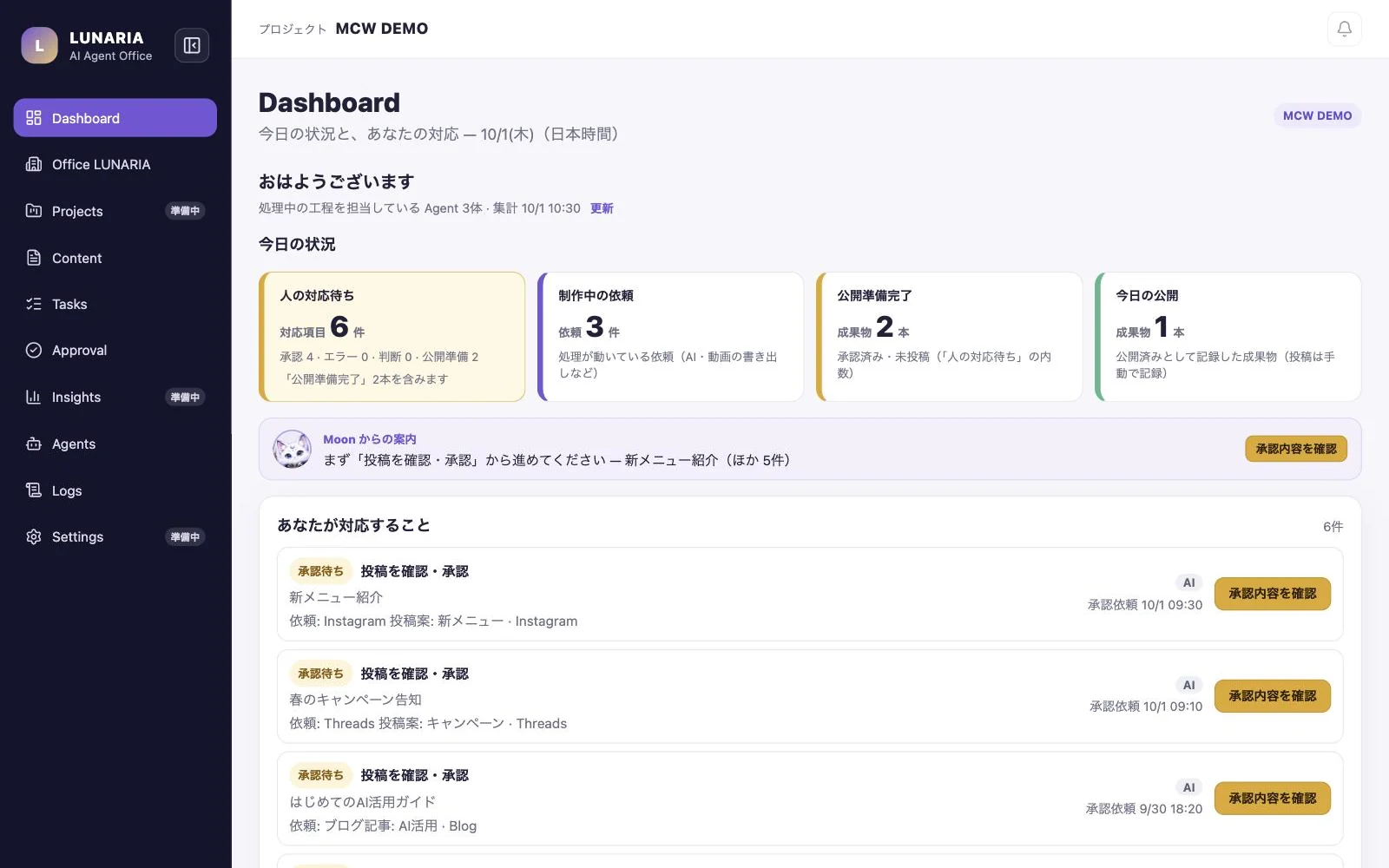Click MCW DEMO project title in header
The image size is (1389, 868).
[x=382, y=29]
